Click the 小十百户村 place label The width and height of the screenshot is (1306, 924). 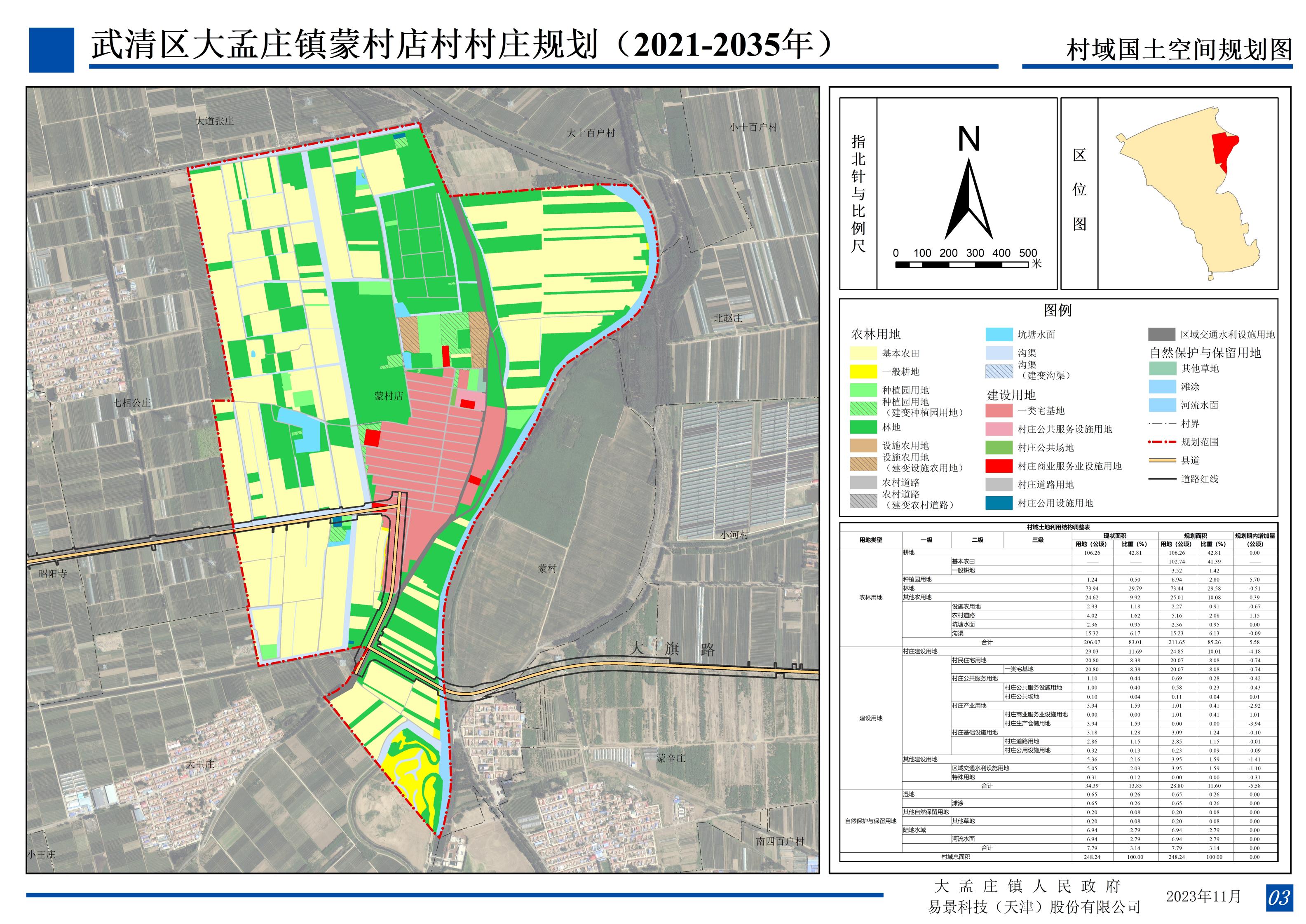tap(753, 127)
